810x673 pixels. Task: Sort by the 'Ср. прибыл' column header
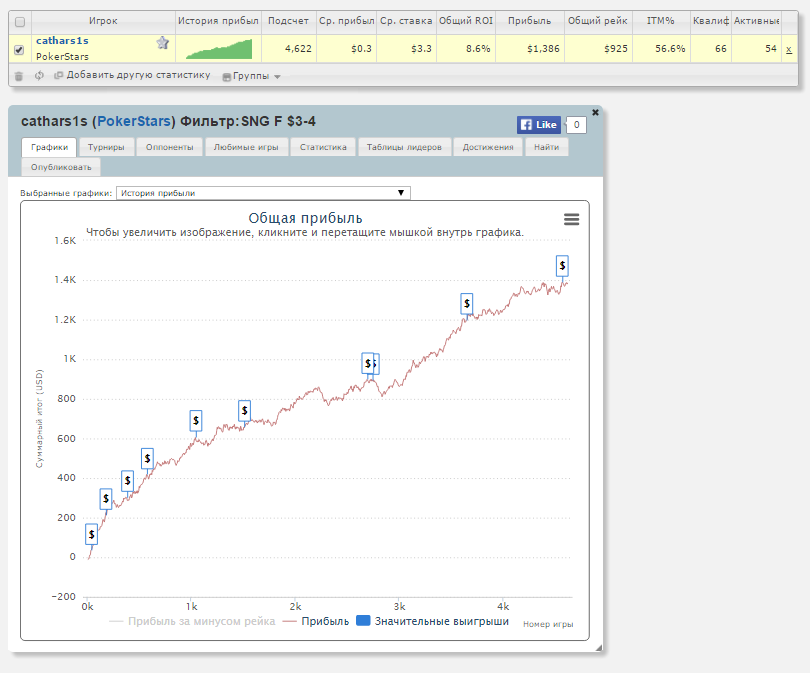347,21
